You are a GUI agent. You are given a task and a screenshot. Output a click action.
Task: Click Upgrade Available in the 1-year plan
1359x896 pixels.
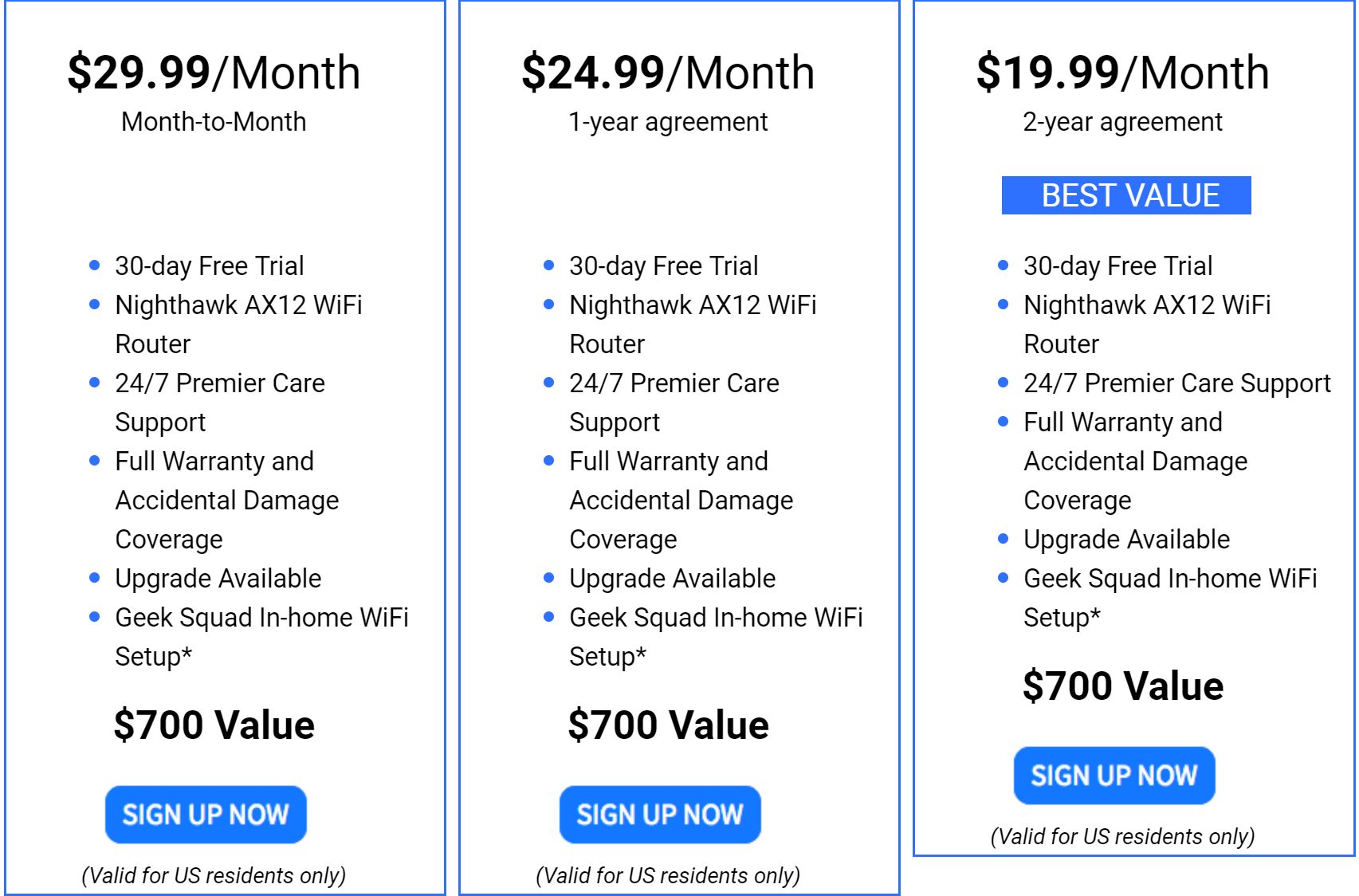pos(672,579)
